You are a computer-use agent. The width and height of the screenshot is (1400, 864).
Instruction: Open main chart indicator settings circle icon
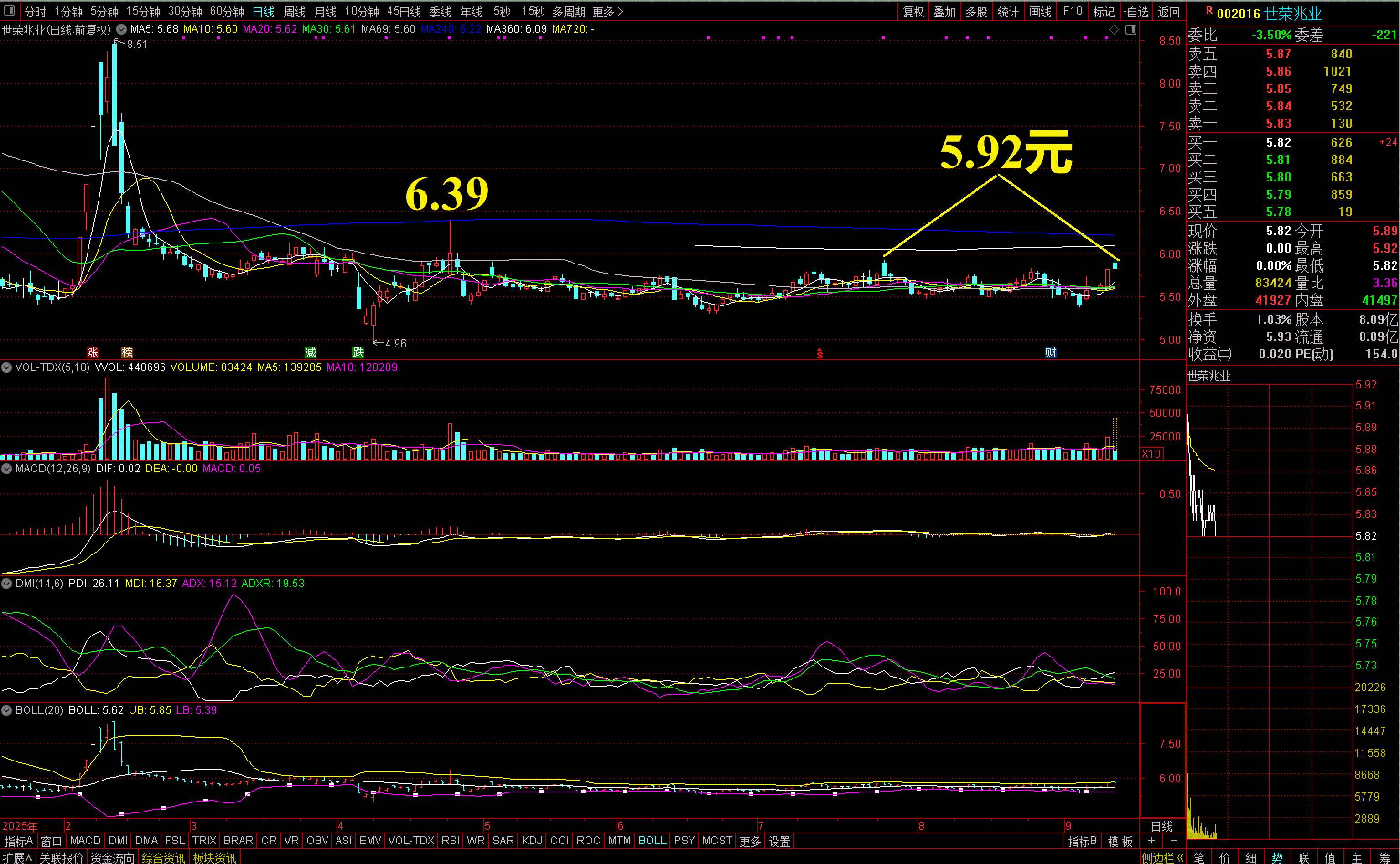121,29
